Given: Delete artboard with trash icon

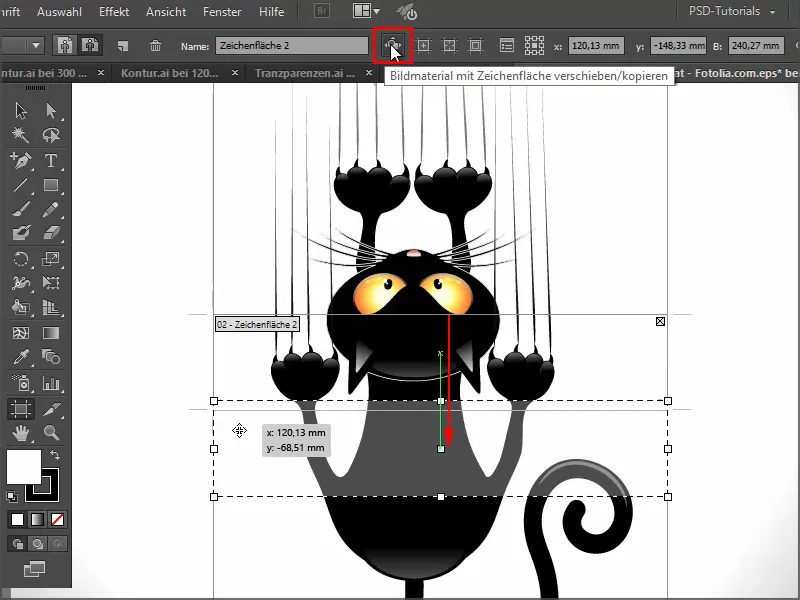Looking at the screenshot, I should pyautogui.click(x=156, y=46).
